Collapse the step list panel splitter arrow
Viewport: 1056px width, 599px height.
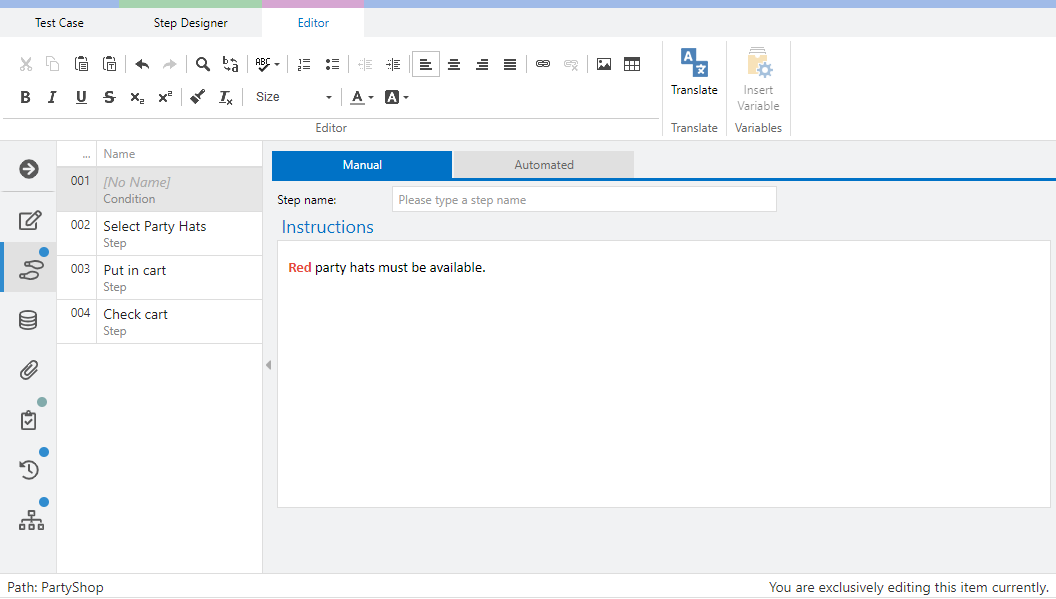pyautogui.click(x=268, y=366)
